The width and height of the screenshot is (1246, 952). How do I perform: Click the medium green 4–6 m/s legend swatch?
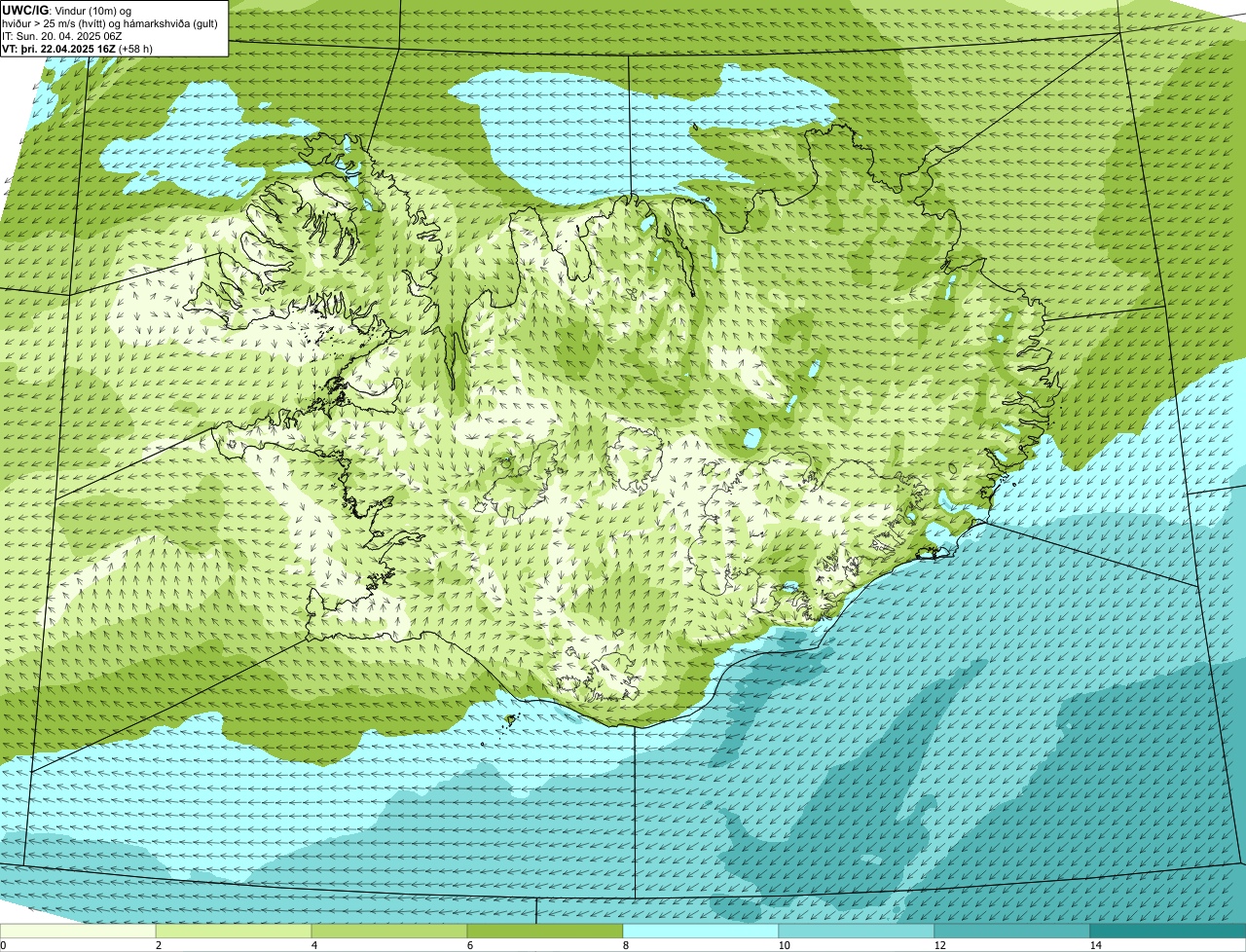click(x=389, y=931)
